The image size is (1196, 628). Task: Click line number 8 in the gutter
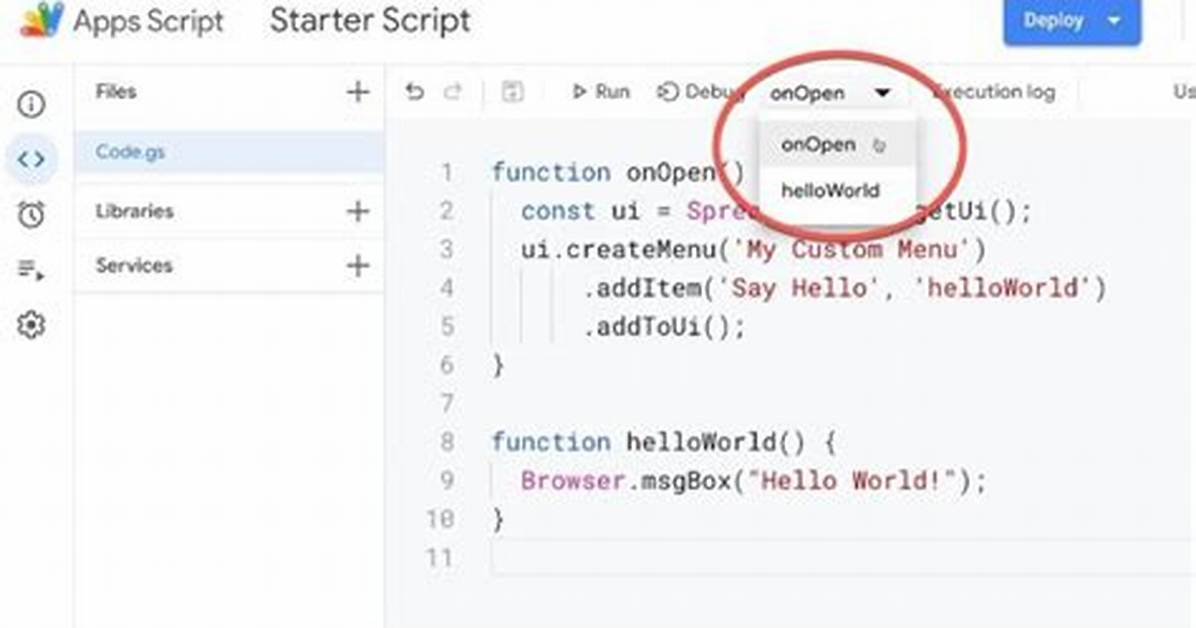coord(447,442)
